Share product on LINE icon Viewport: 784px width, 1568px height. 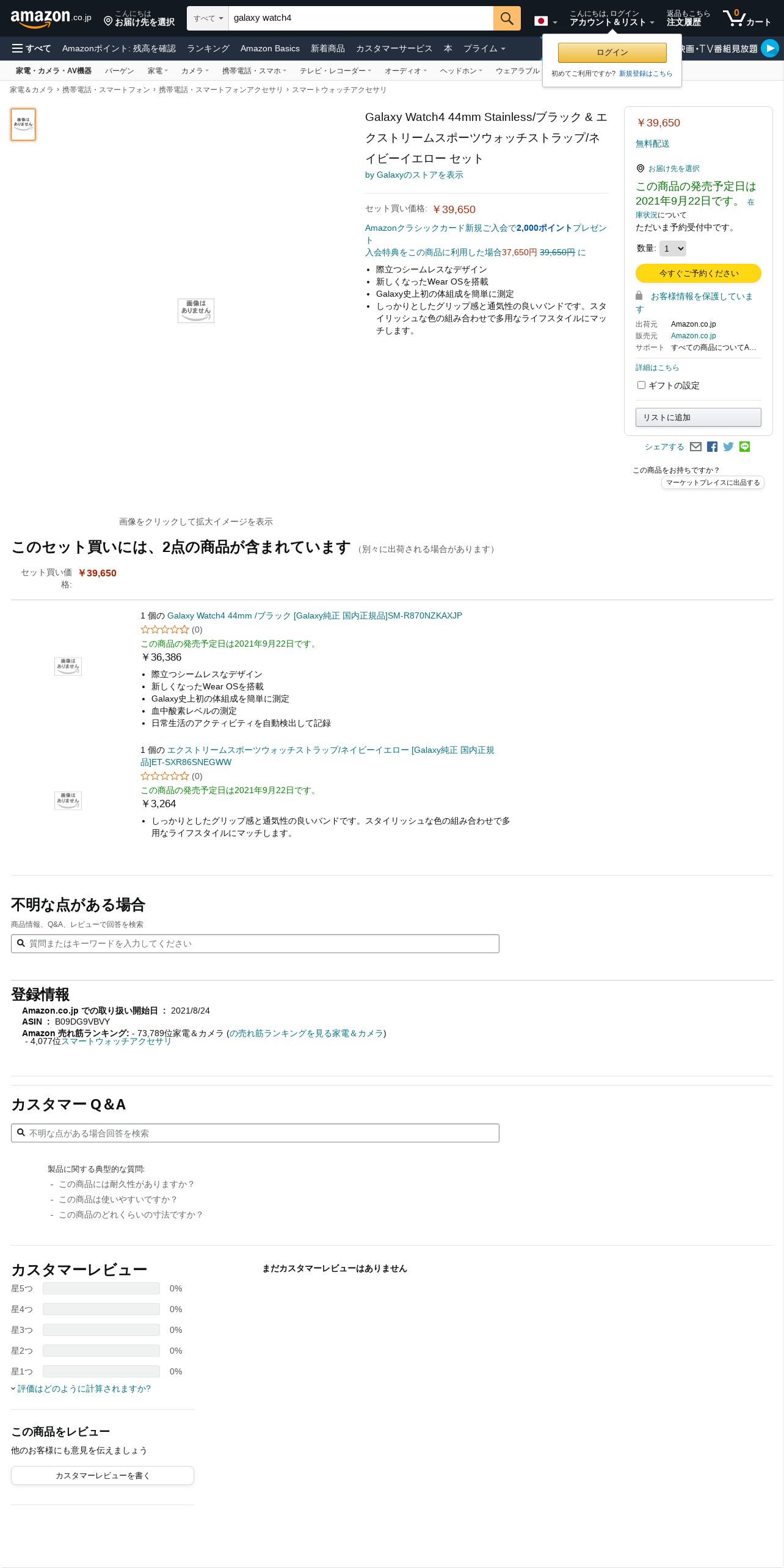(744, 447)
